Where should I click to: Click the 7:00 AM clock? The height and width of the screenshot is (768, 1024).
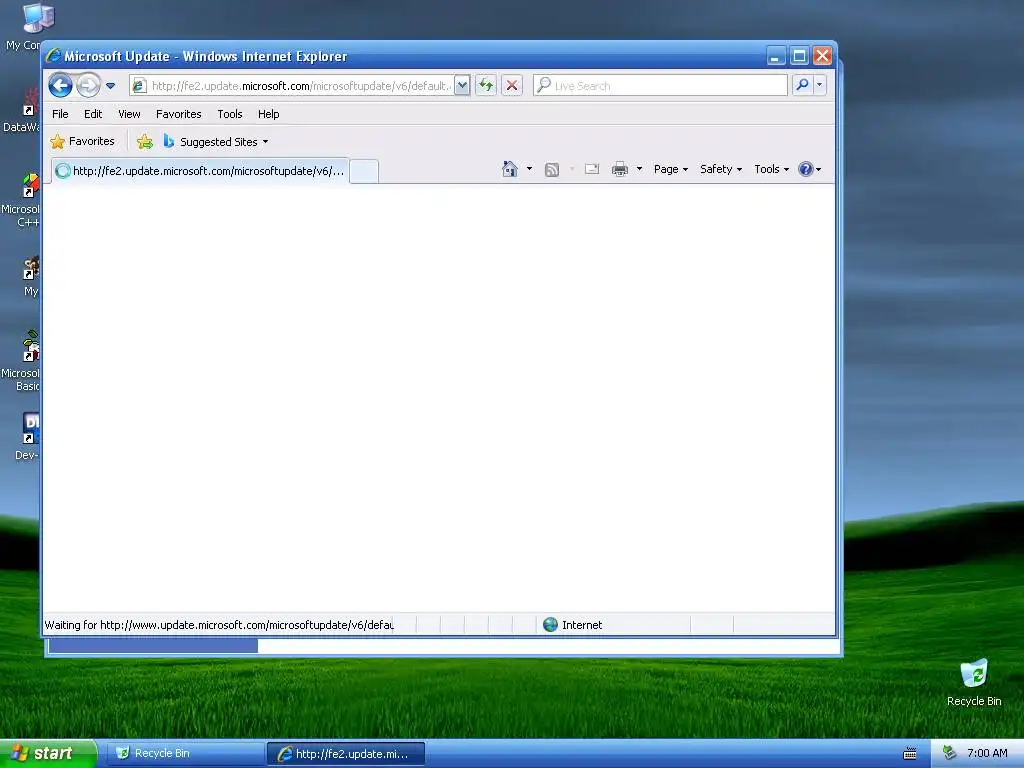987,753
